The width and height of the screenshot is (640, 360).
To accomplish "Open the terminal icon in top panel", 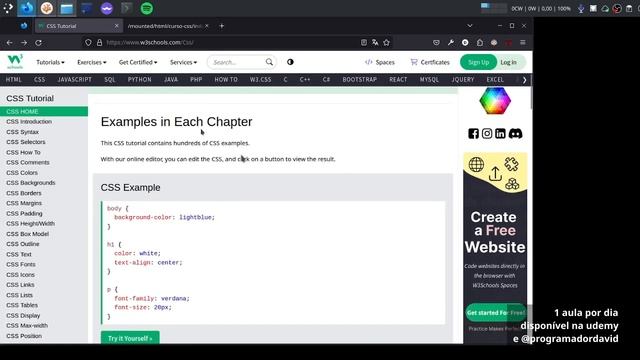I will [127, 8].
